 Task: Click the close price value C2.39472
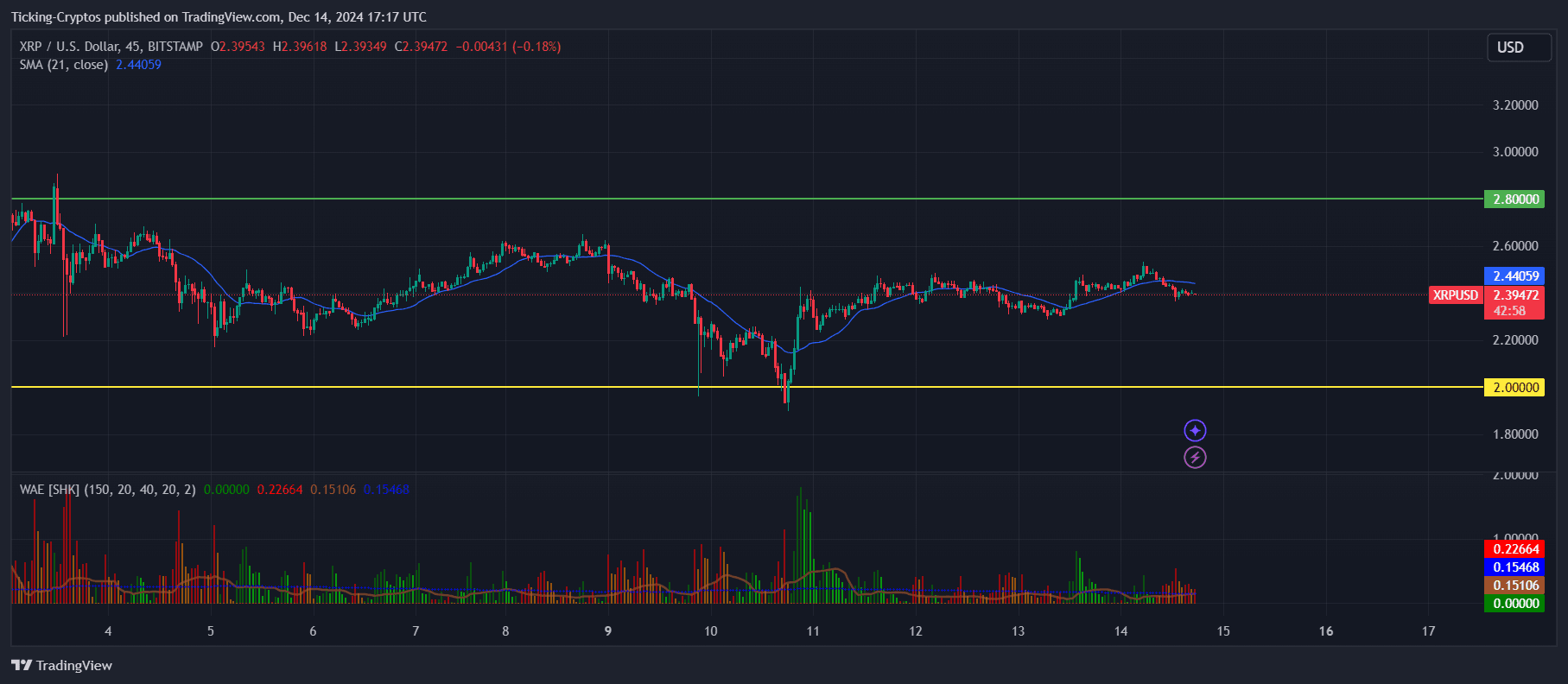421,47
